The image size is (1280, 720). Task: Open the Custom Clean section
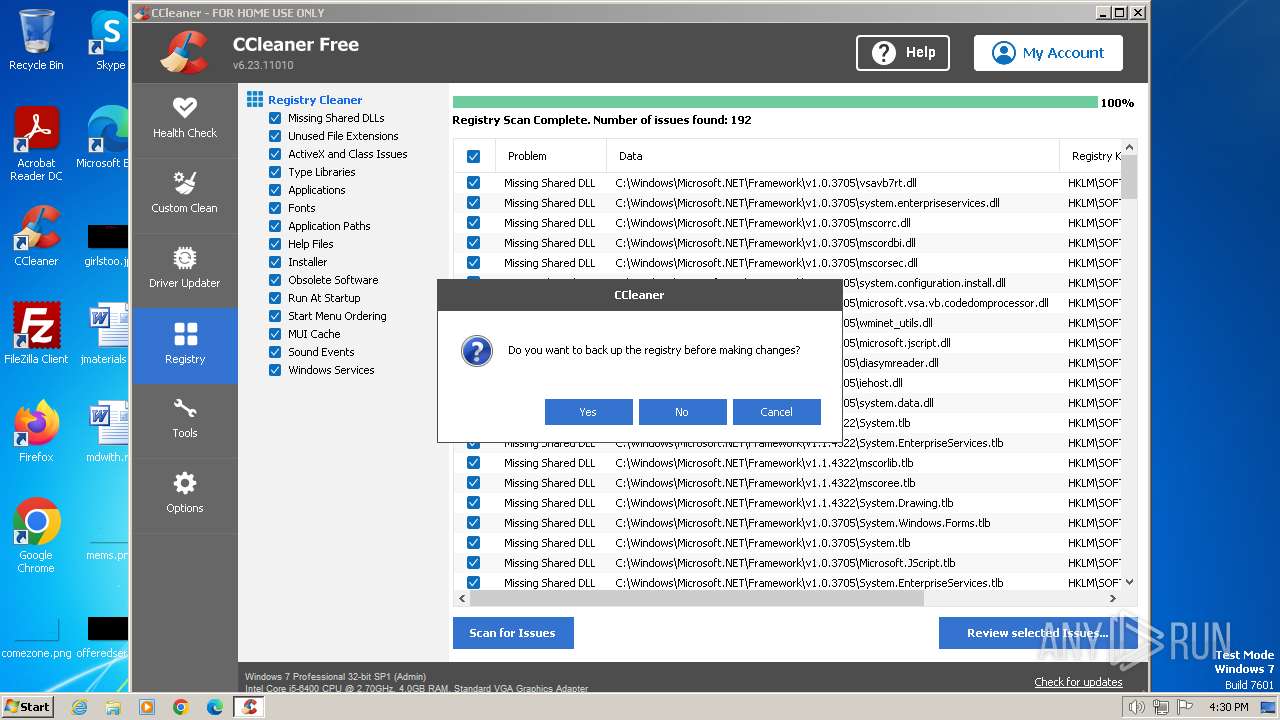(185, 194)
